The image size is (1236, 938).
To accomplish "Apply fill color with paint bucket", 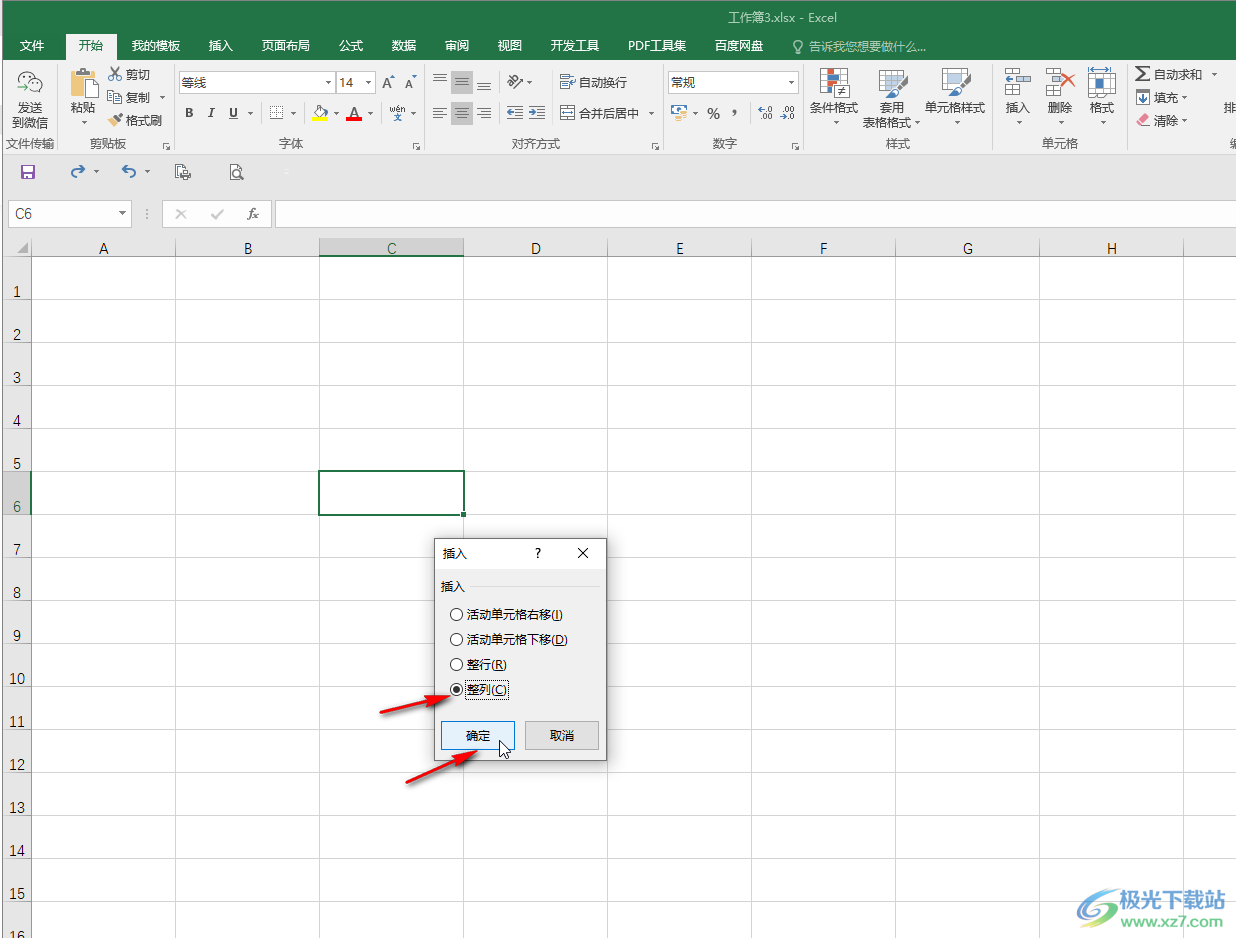I will [x=320, y=113].
